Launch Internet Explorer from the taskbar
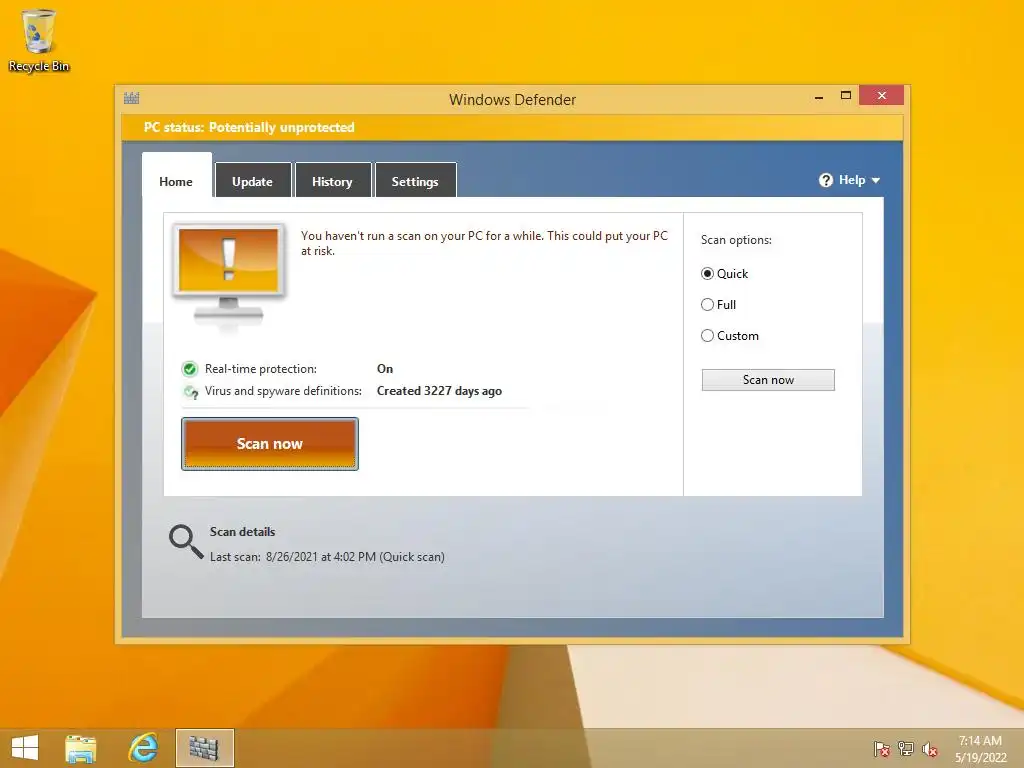1024x768 pixels. (x=143, y=748)
